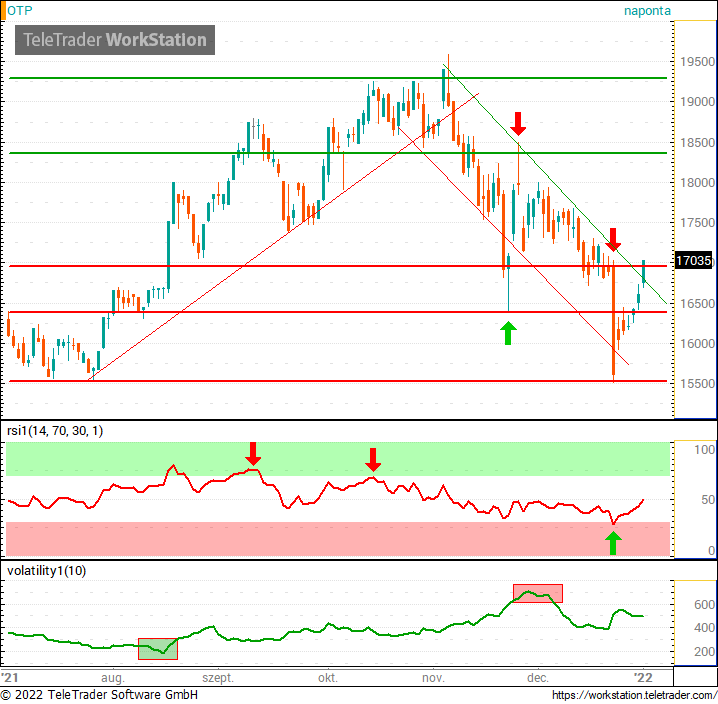This screenshot has width=718, height=704.
Task: Click the okt. label on time axis
Action: coord(328,678)
